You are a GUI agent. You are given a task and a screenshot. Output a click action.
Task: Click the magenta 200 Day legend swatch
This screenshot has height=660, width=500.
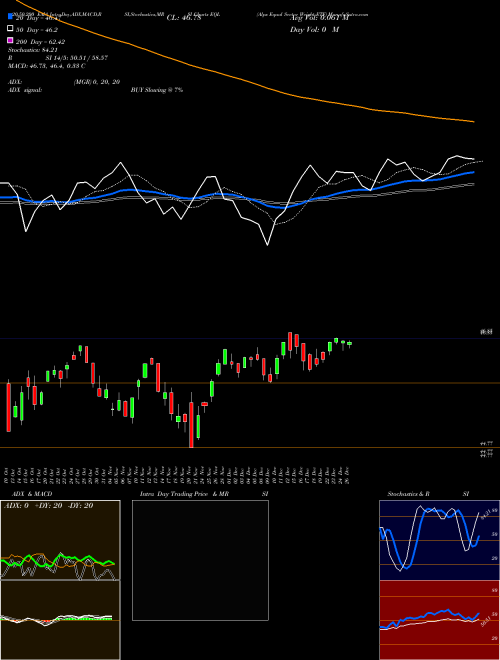[x=11, y=40]
